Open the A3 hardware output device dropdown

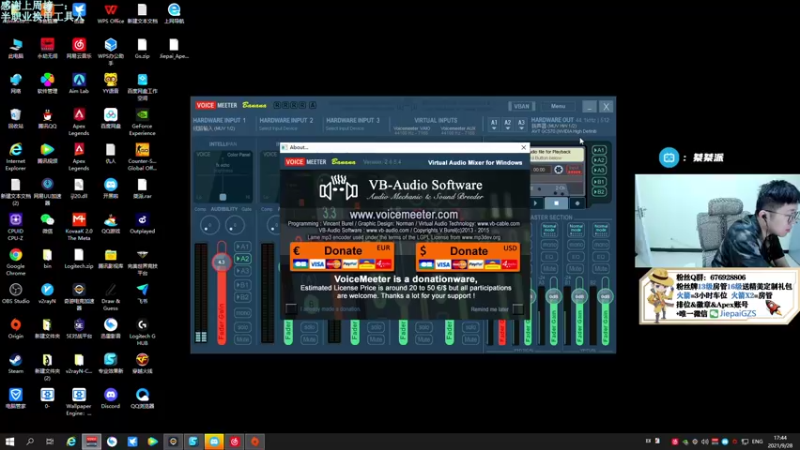521,125
